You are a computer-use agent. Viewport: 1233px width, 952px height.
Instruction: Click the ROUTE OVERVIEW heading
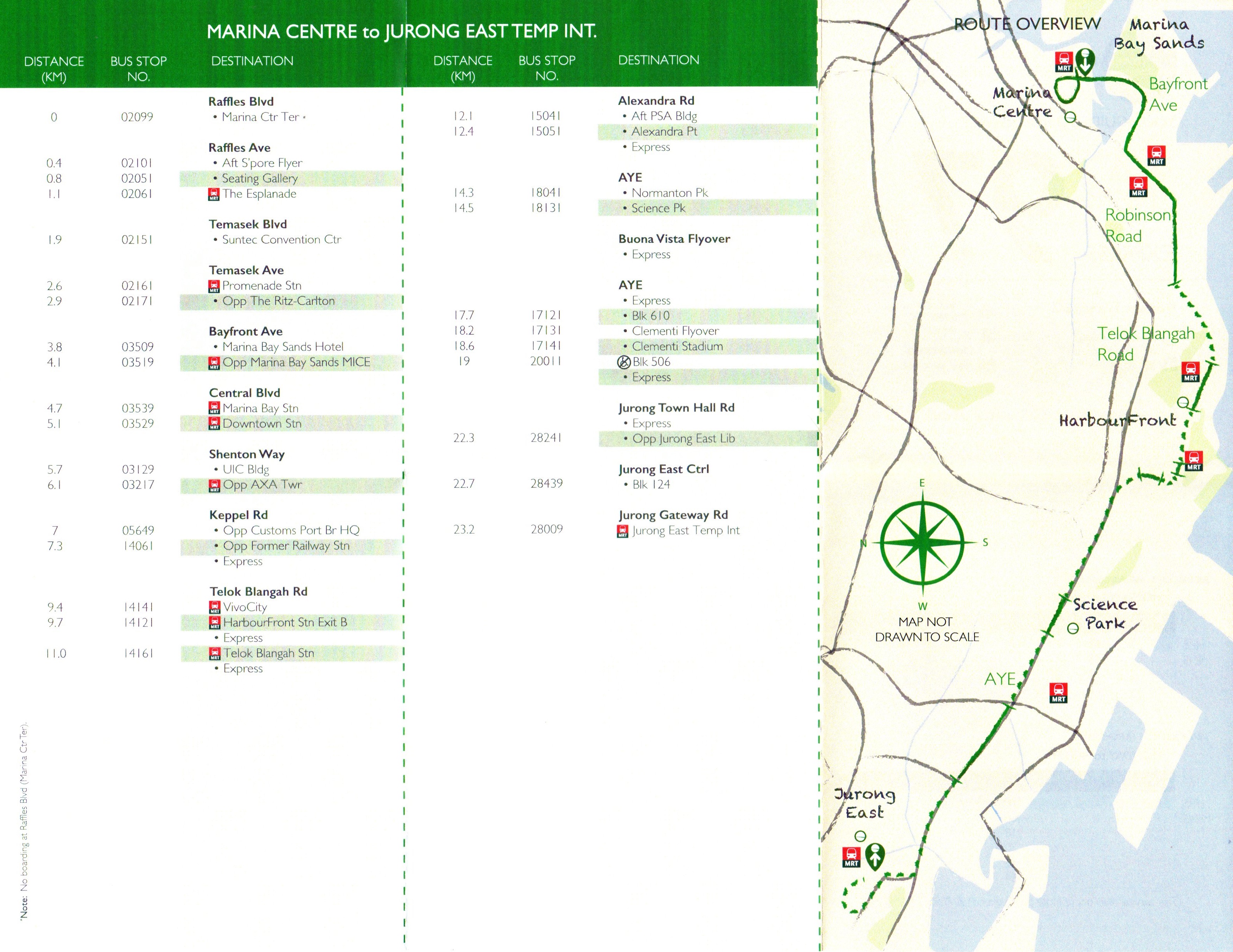point(1027,24)
